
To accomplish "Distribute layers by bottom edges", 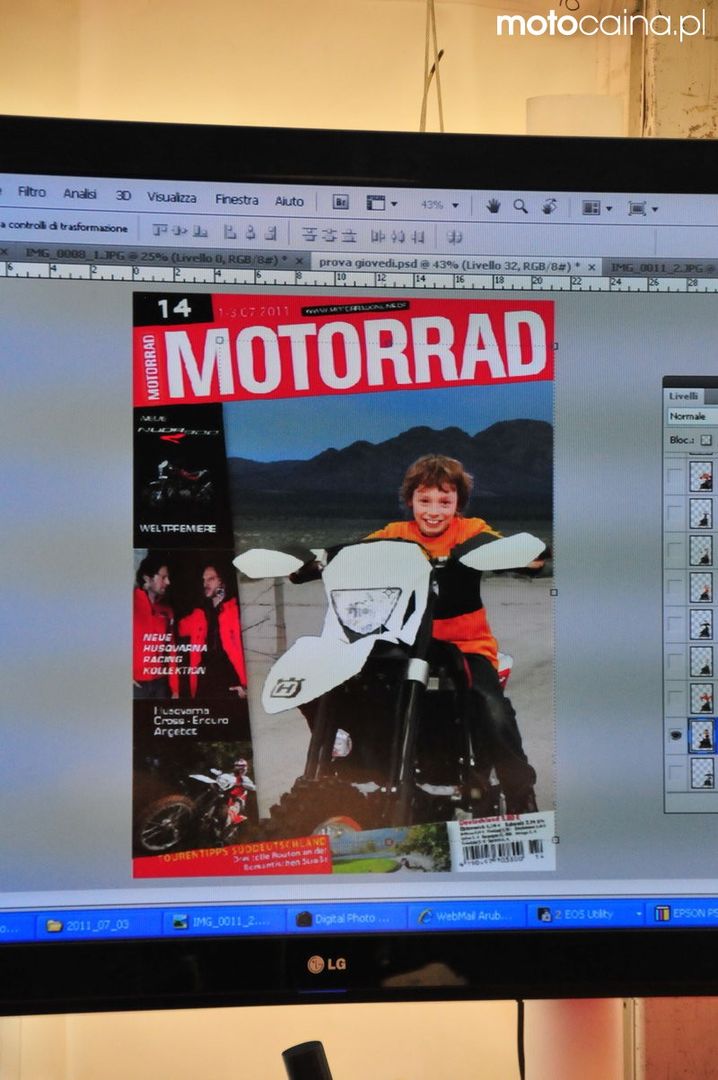I will 349,236.
